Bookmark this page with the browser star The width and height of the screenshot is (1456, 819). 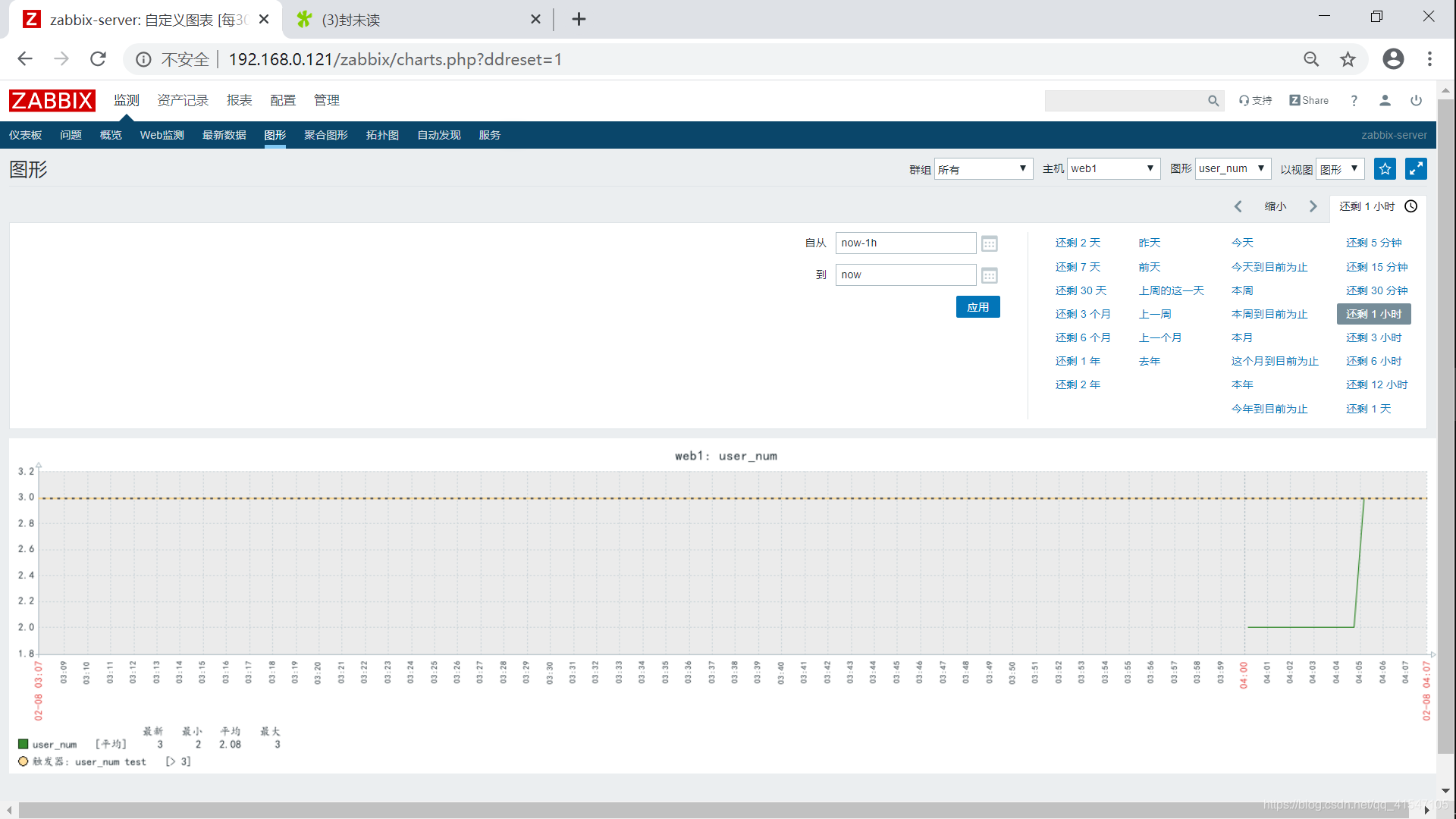[x=1348, y=59]
